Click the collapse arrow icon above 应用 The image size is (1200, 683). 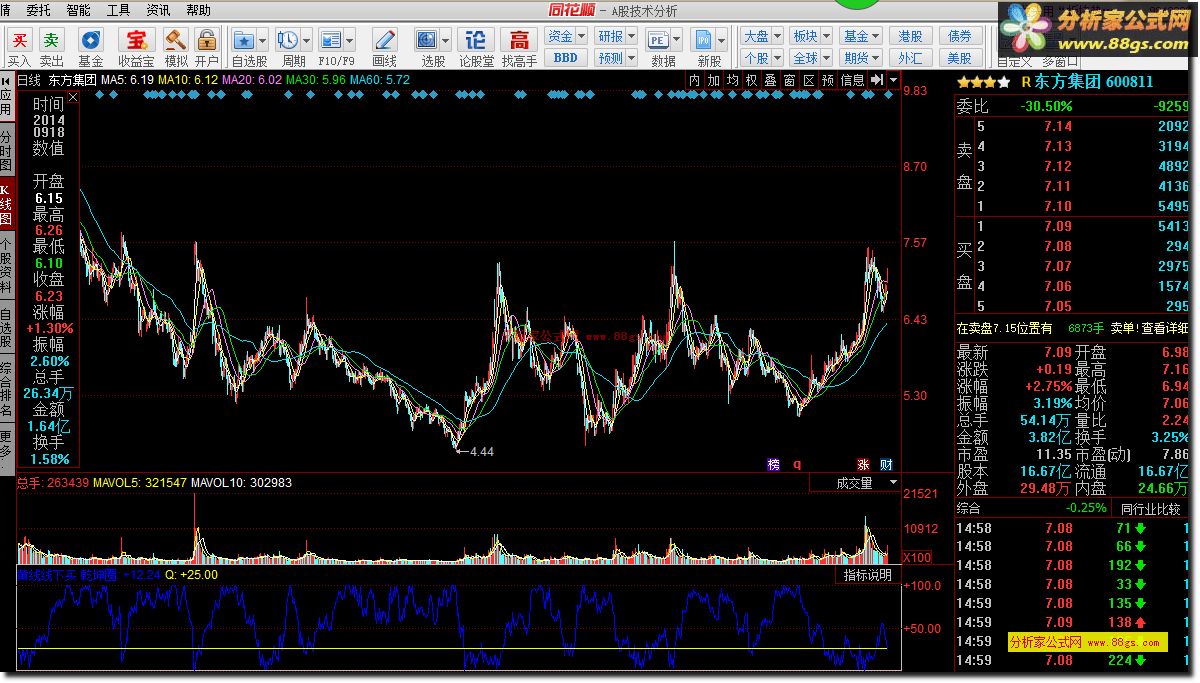coord(6,81)
